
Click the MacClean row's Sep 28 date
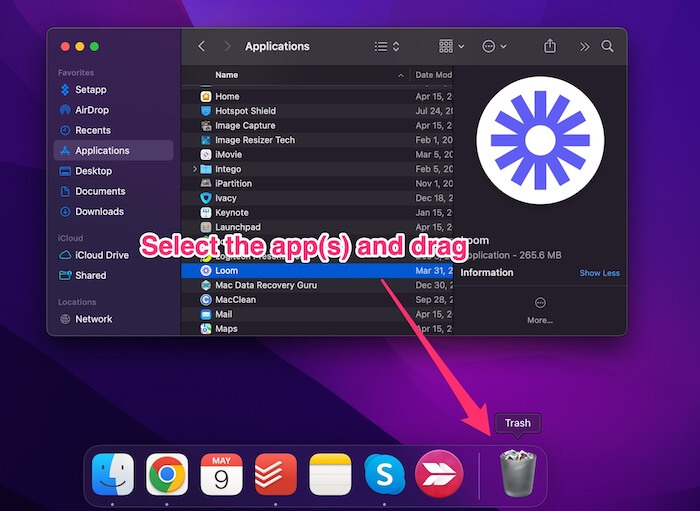point(433,299)
